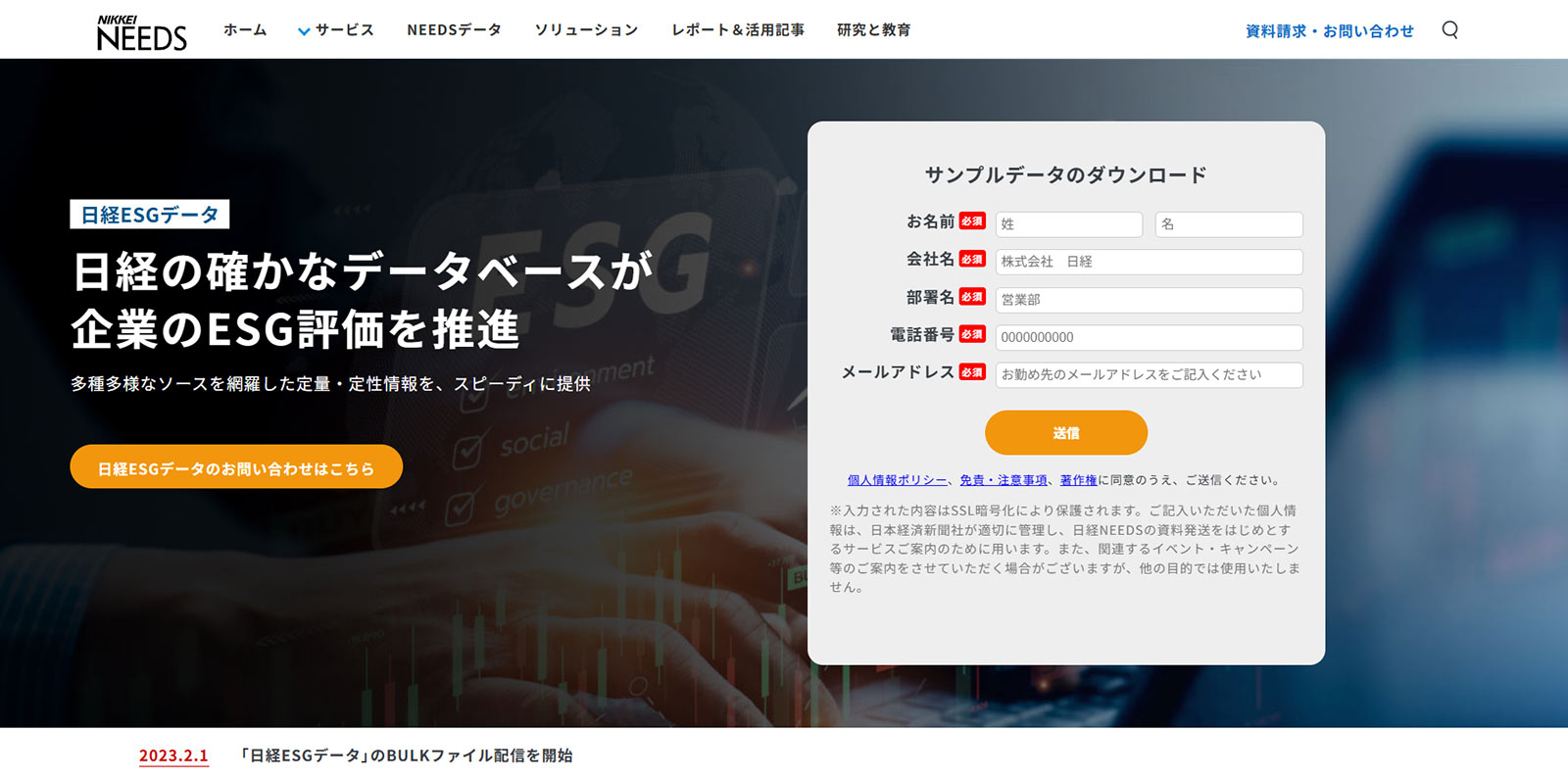Open the ホーム menu item
Screen dimensions: 1568x779
(x=245, y=30)
